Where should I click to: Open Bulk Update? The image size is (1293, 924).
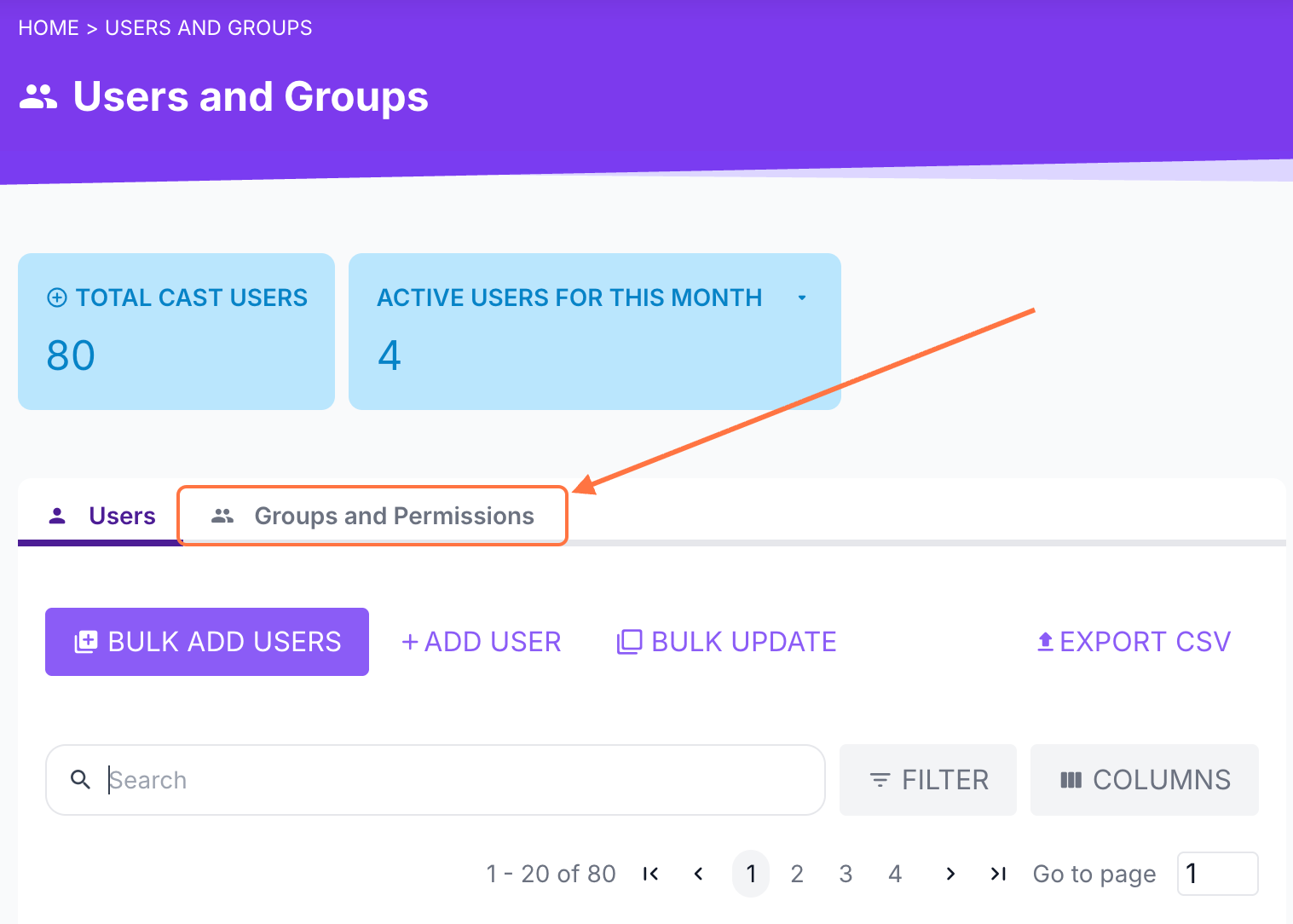(x=727, y=642)
